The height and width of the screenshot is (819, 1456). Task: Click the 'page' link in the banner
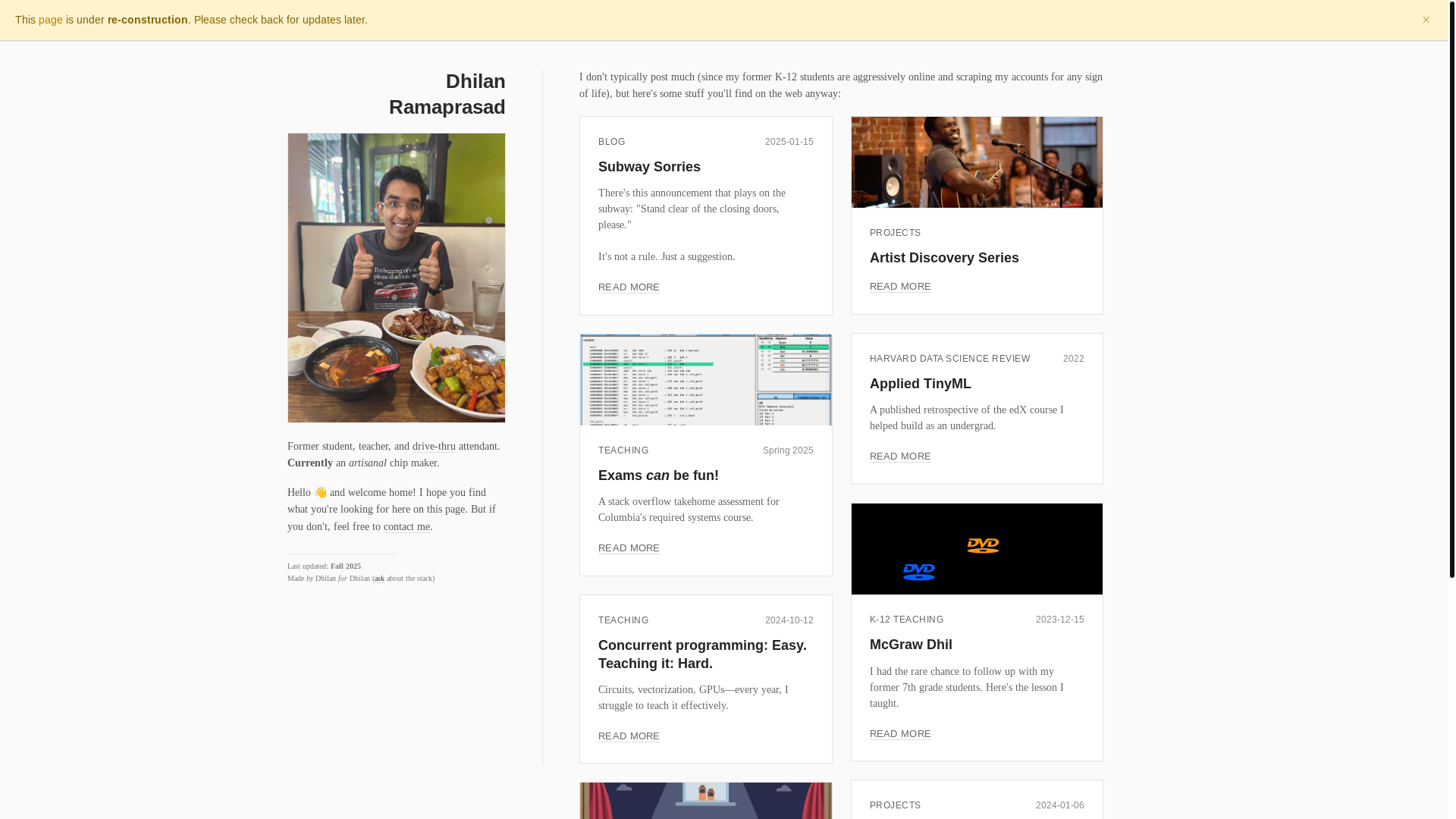click(51, 20)
